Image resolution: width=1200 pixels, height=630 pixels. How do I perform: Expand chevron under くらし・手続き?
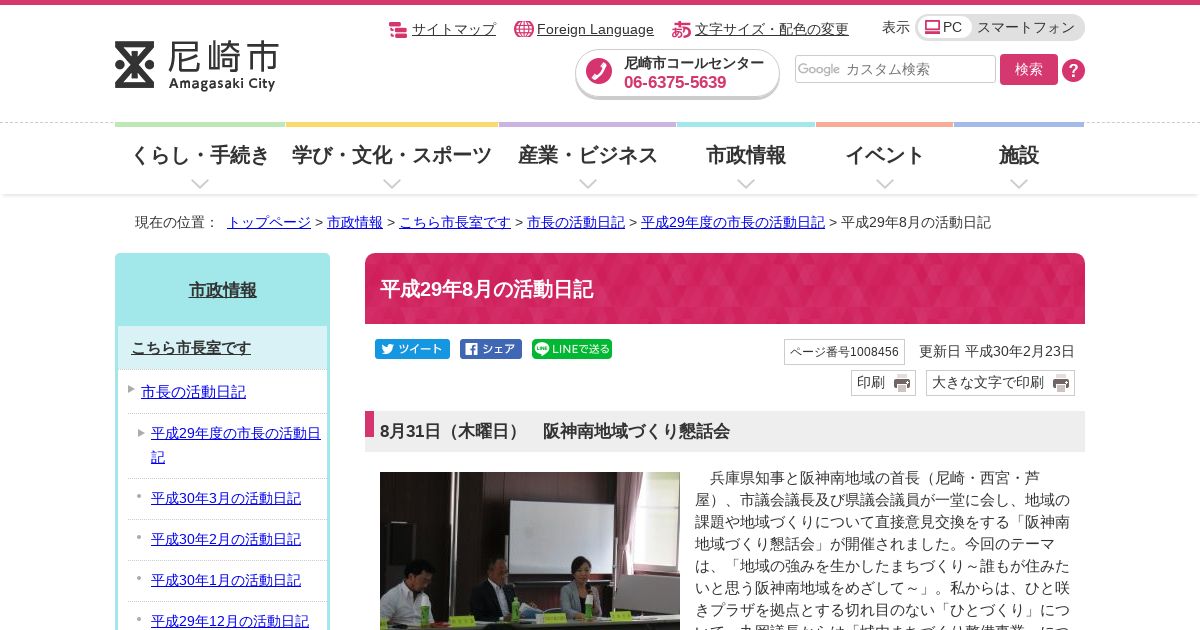pyautogui.click(x=200, y=184)
